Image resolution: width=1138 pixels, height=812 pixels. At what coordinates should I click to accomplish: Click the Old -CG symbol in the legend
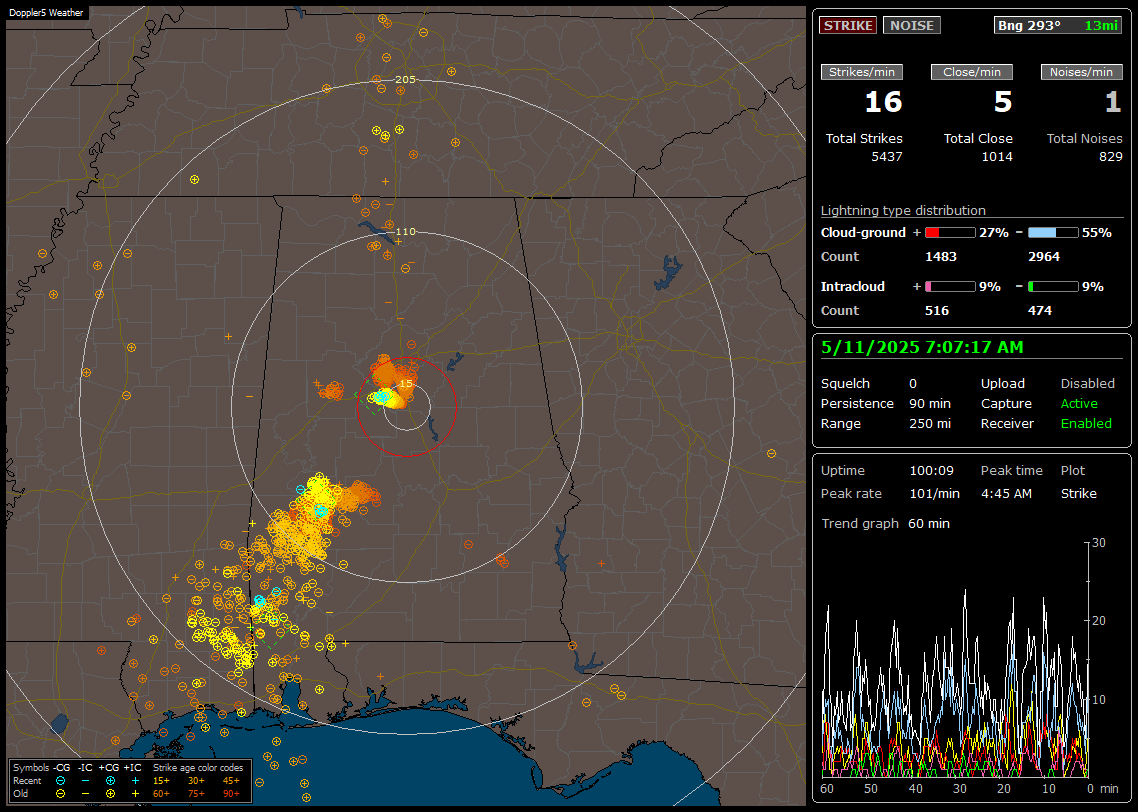[x=61, y=794]
